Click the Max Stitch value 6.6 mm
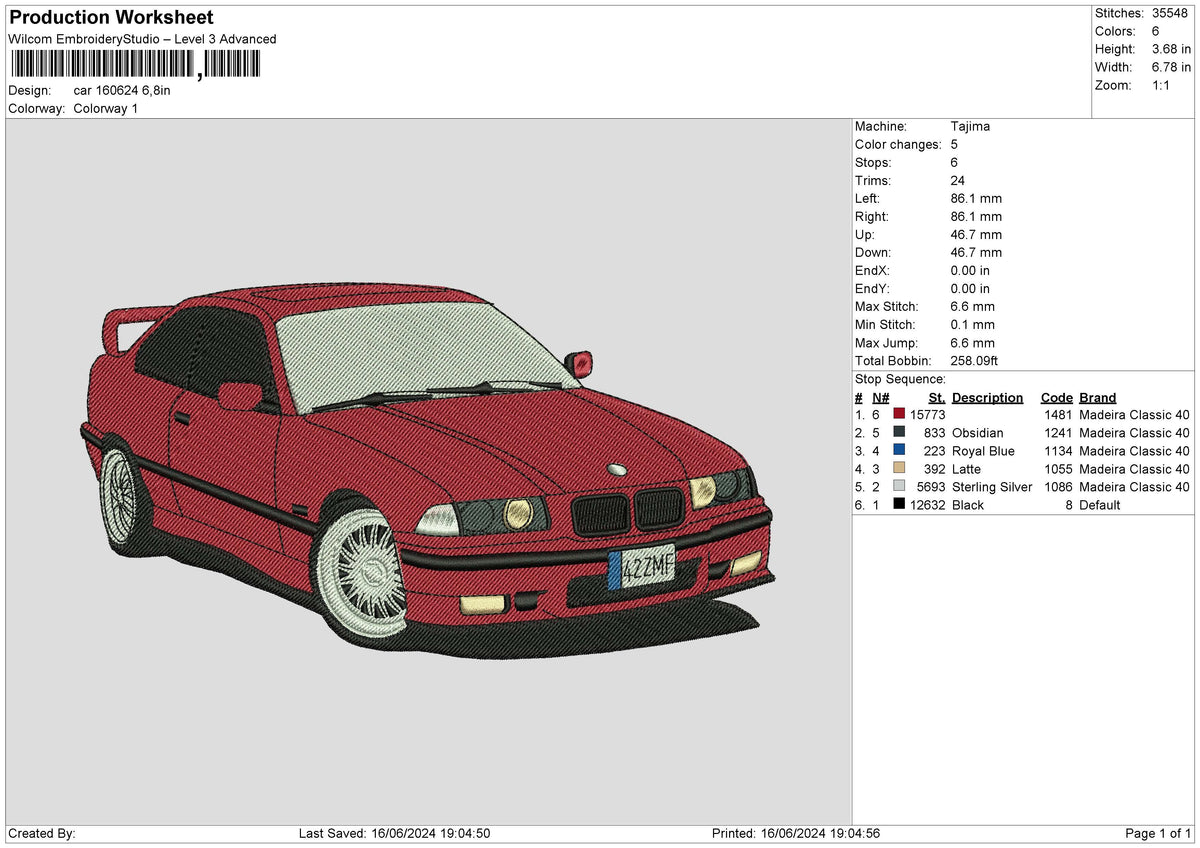 [973, 307]
